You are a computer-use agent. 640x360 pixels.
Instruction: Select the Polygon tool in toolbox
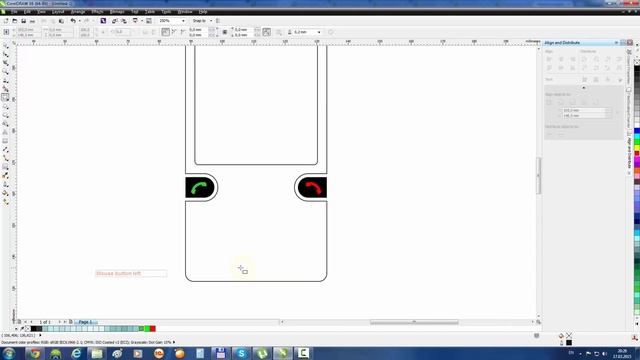coord(5,115)
